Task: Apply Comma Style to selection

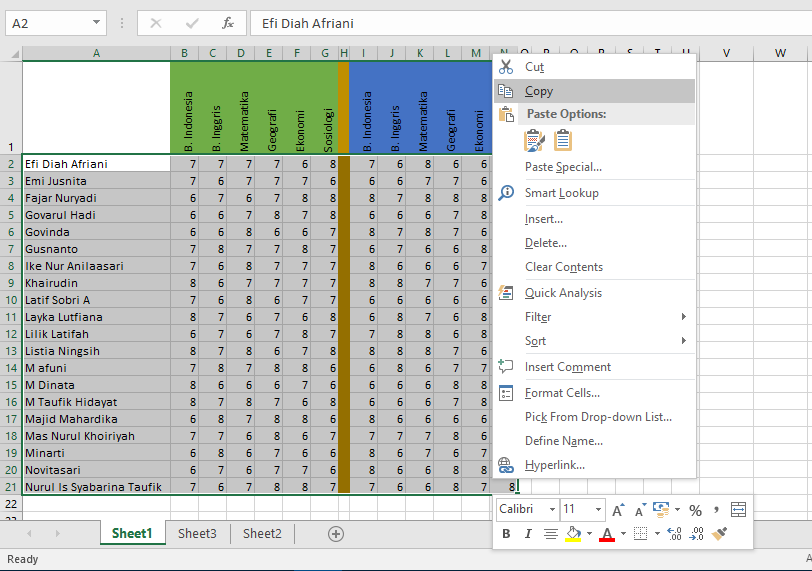Action: 716,510
